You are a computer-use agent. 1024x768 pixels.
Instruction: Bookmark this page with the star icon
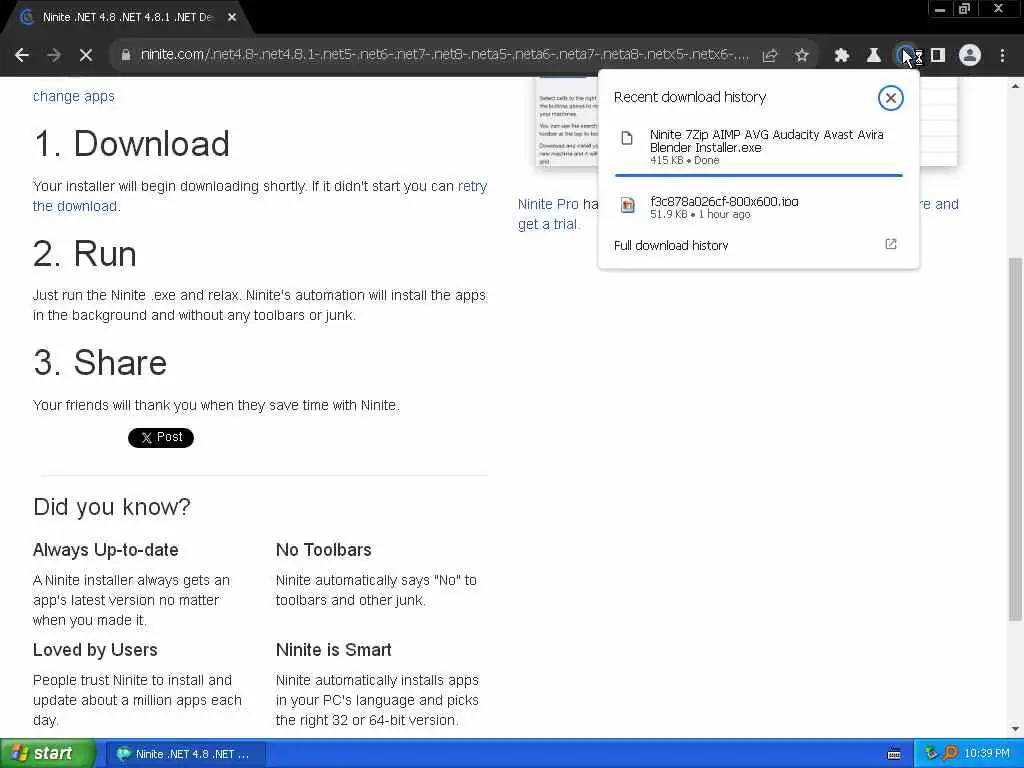pos(802,56)
